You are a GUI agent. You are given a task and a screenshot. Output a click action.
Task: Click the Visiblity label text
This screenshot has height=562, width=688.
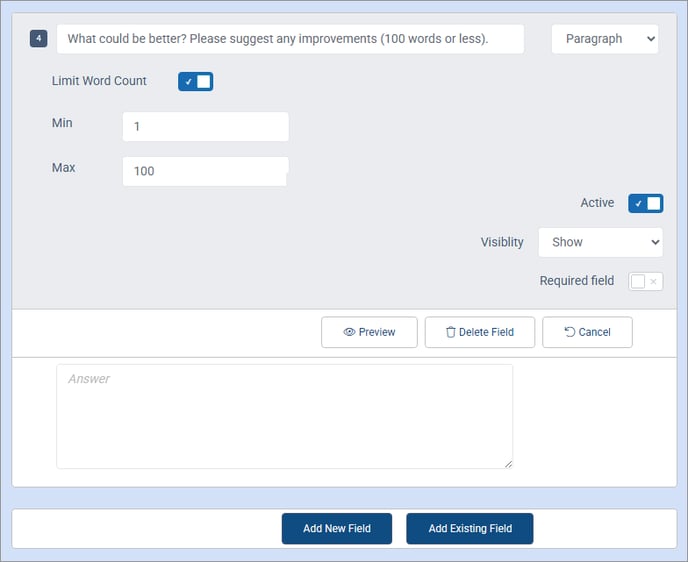coord(501,242)
